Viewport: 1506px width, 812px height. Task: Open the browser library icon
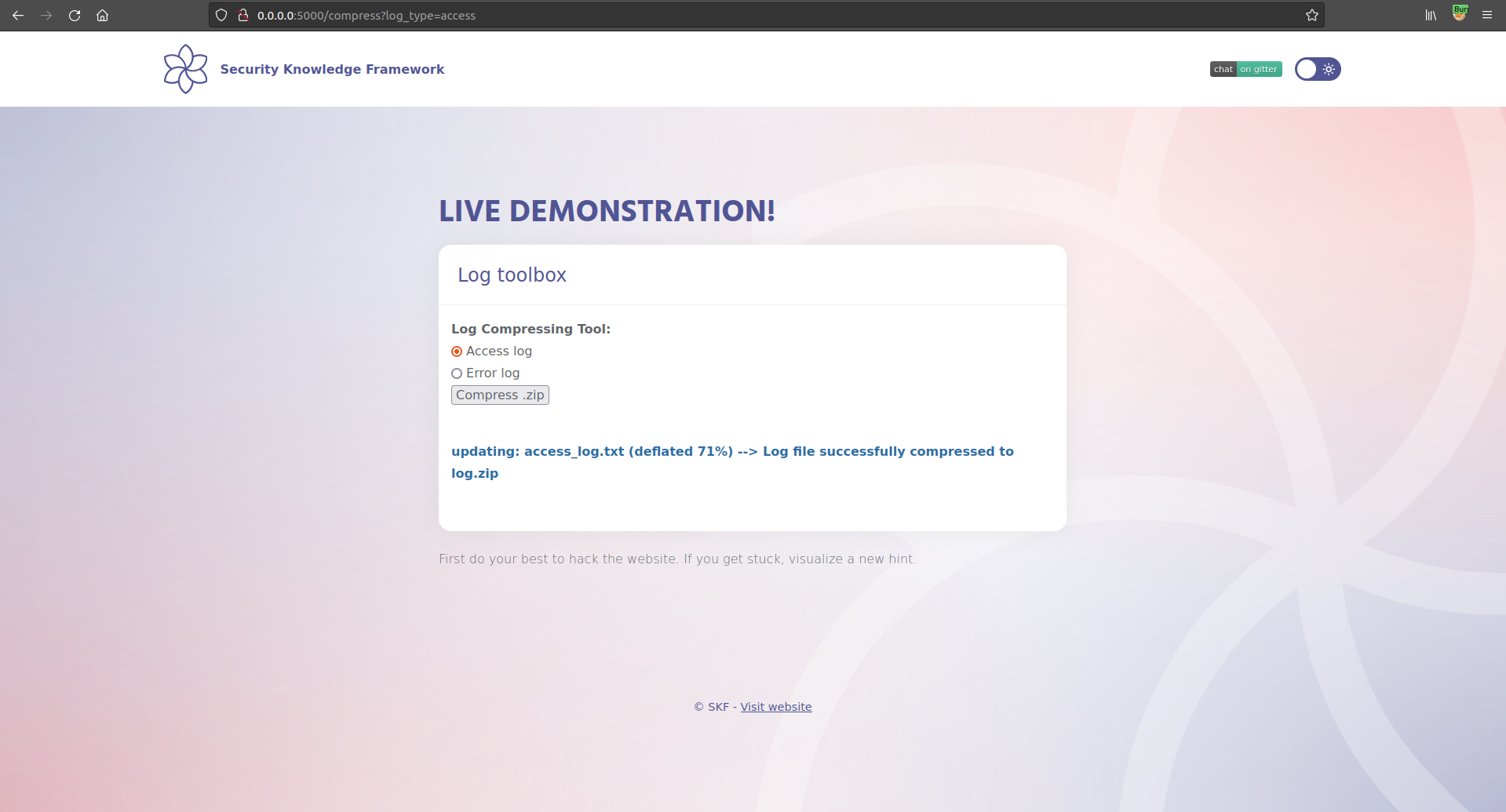1431,16
